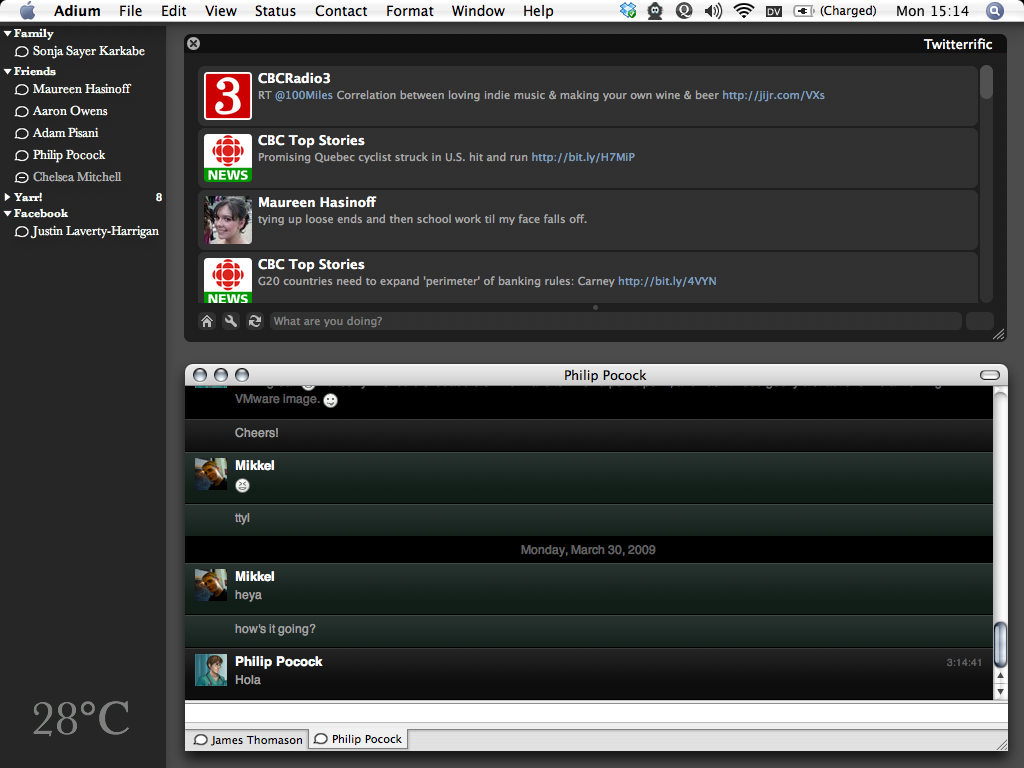Click Mikkel's avatar beside 'heya' message
The image size is (1024, 768).
coord(211,584)
